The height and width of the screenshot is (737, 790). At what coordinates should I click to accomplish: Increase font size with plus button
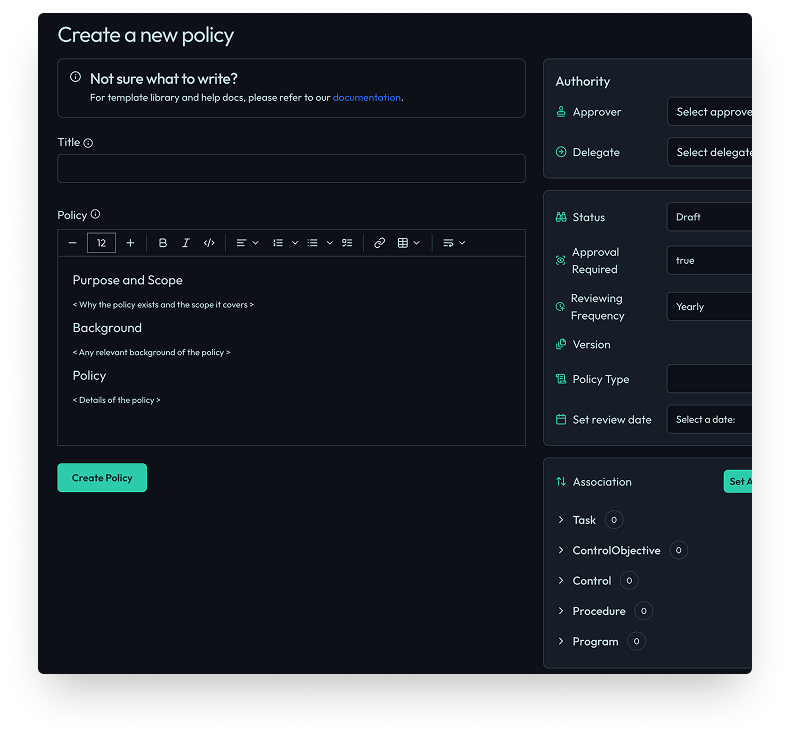coord(130,243)
